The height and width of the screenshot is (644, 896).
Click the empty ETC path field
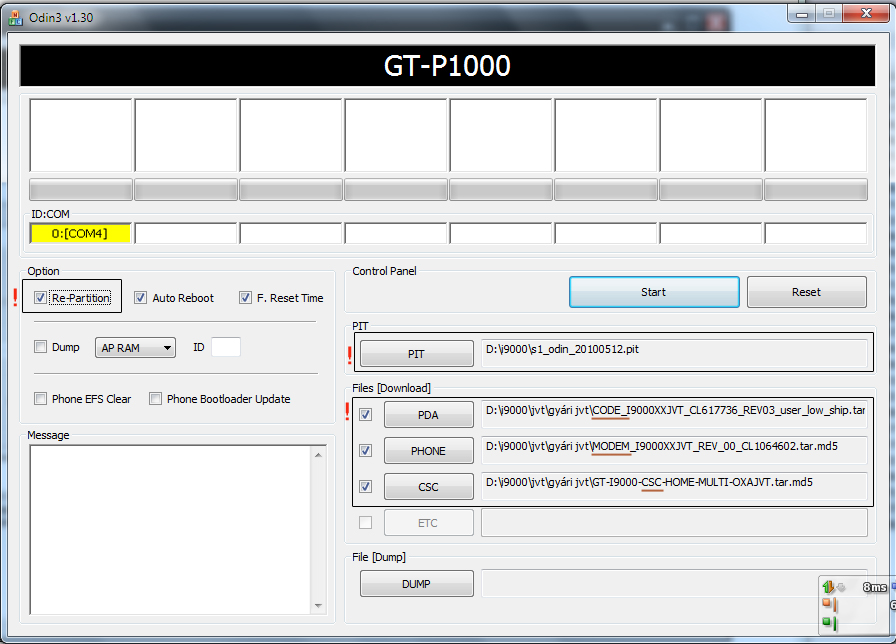674,522
